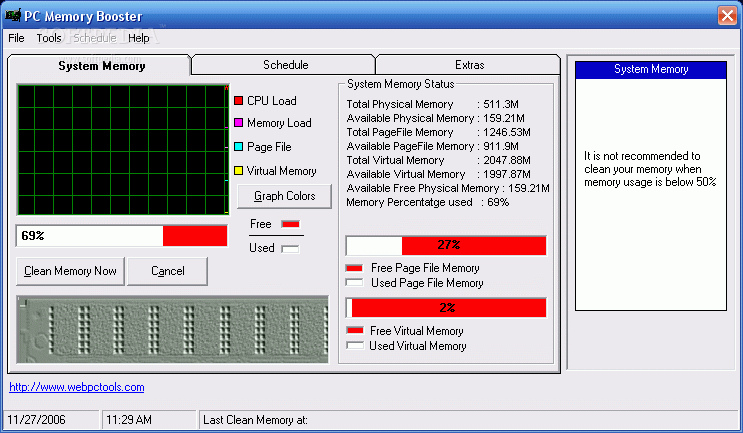Open the File menu

click(16, 38)
